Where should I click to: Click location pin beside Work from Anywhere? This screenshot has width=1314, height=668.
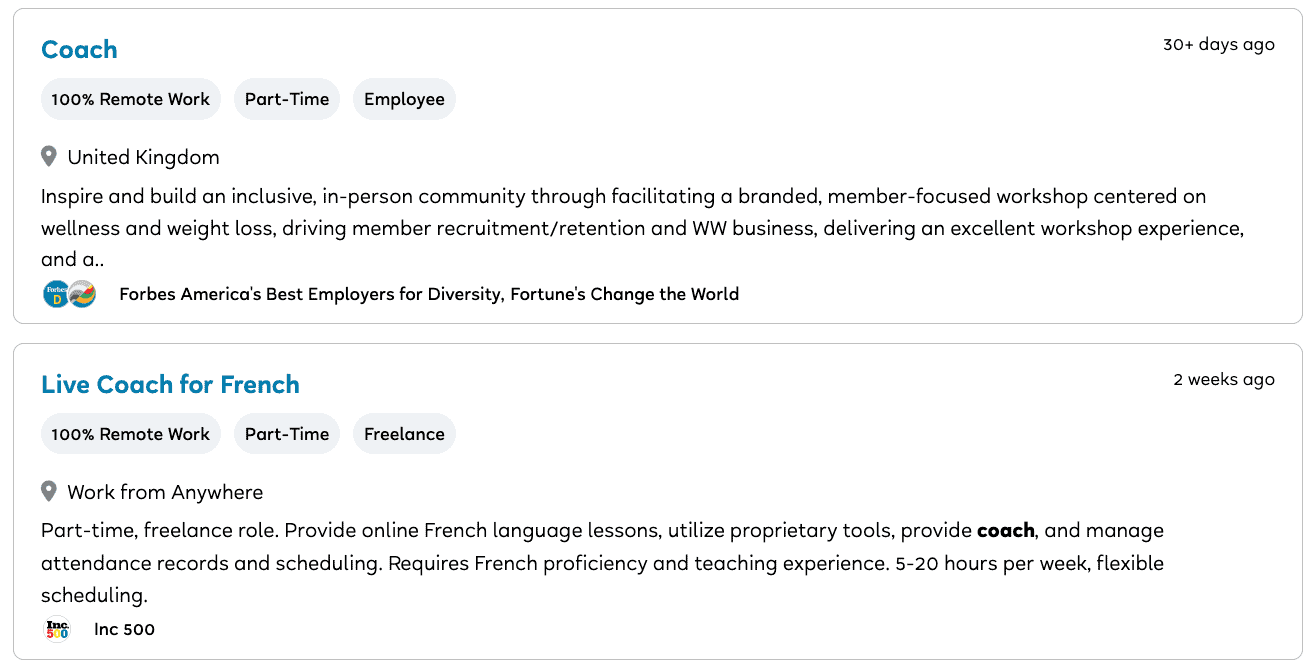(49, 492)
